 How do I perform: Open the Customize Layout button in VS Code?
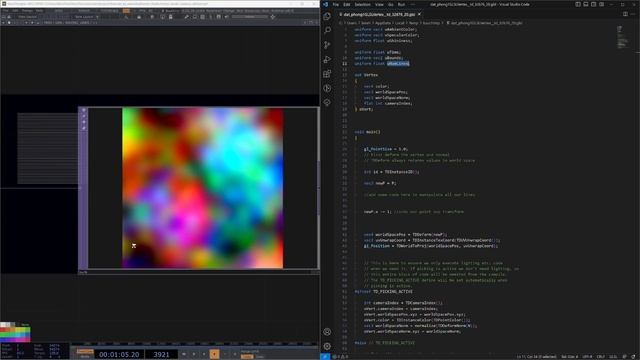602,4
